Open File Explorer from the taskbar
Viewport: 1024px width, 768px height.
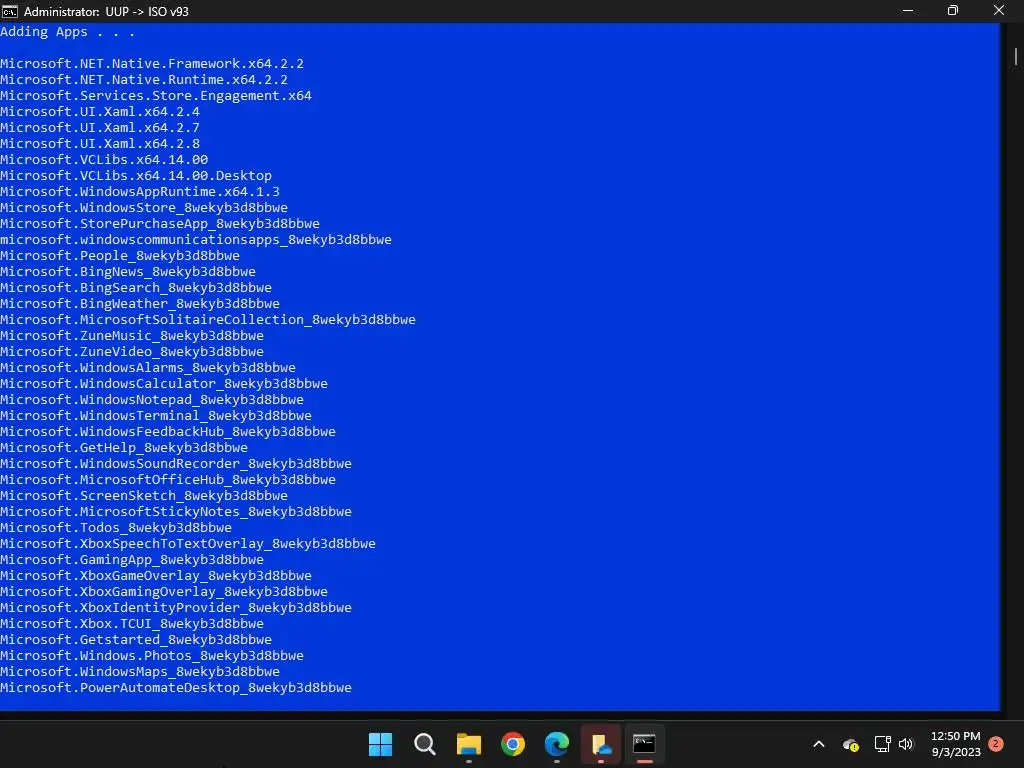click(469, 744)
